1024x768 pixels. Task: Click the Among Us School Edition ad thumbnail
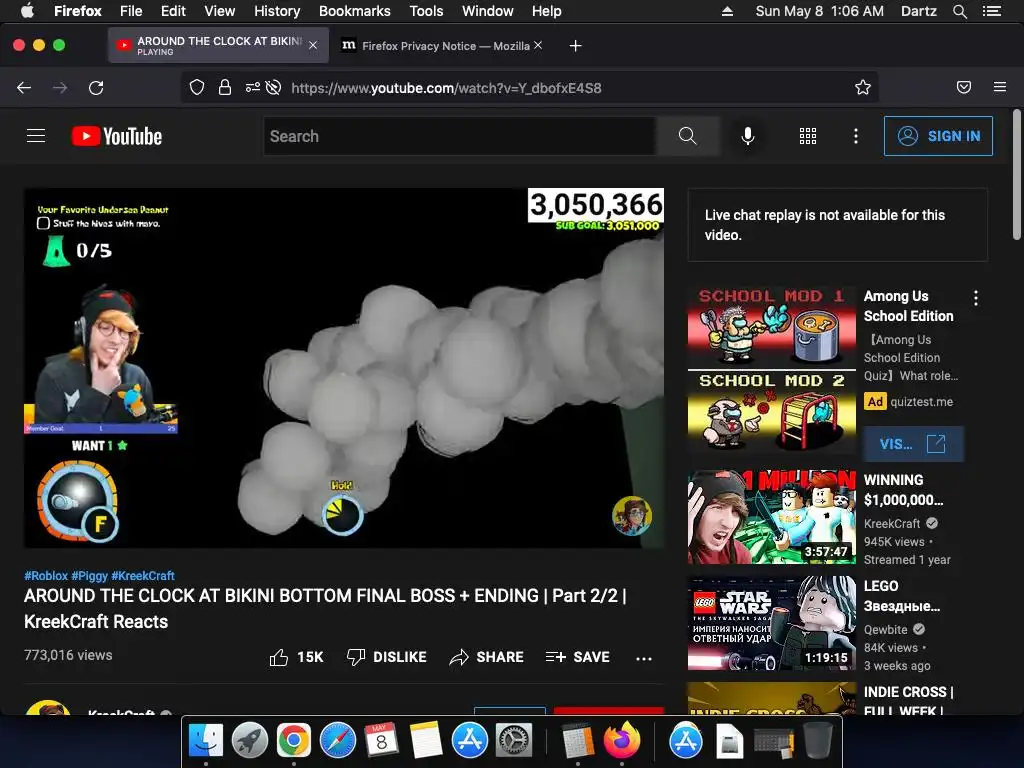771,370
